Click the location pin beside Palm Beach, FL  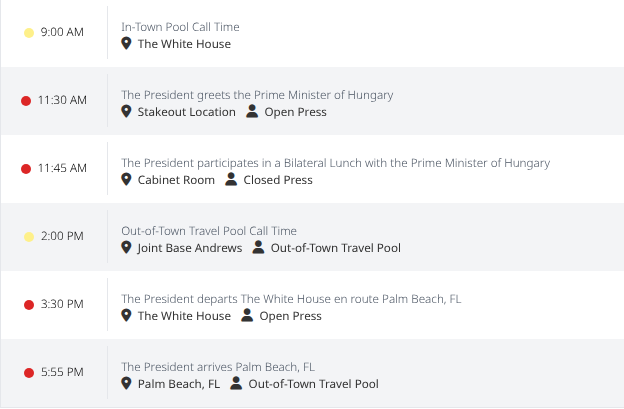(127, 384)
